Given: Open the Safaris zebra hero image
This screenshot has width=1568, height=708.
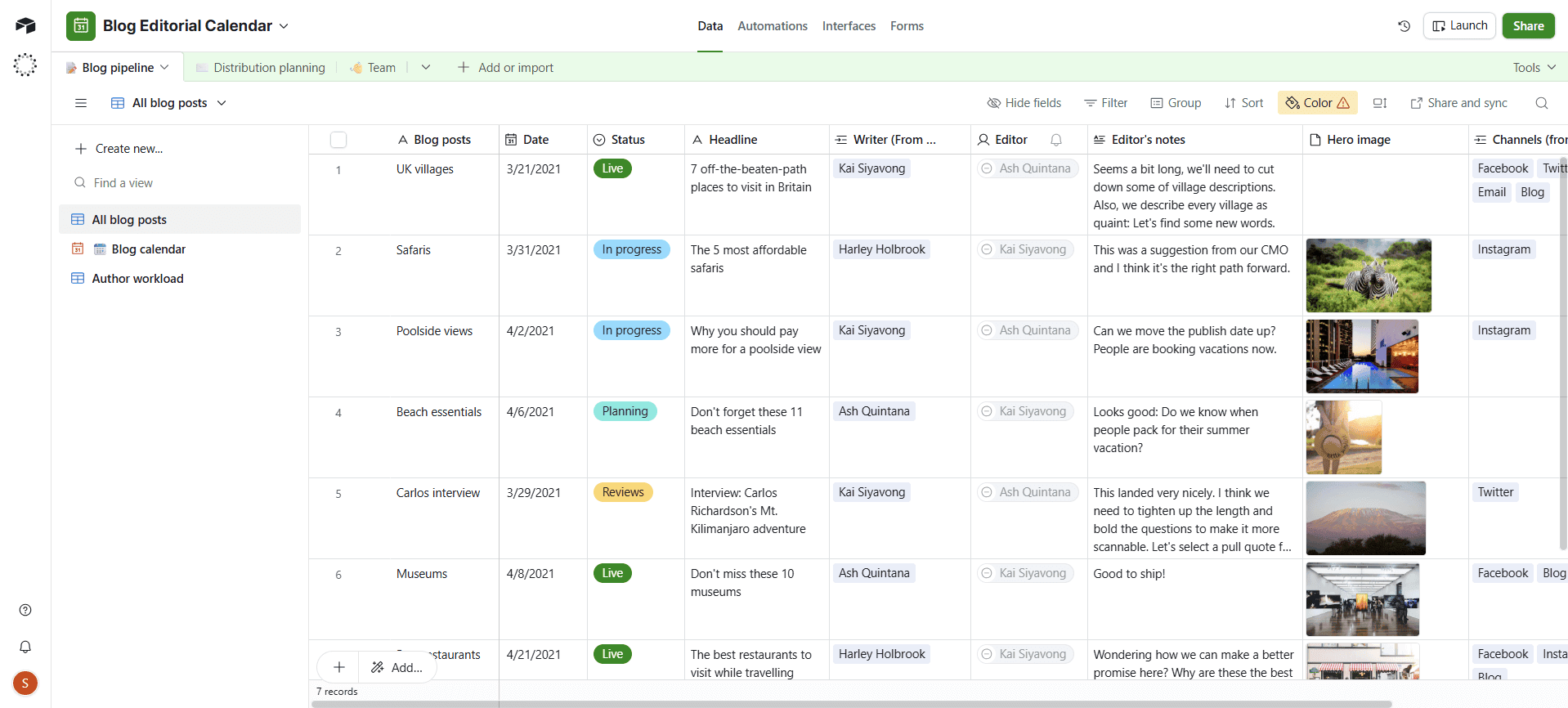Looking at the screenshot, I should (1368, 276).
